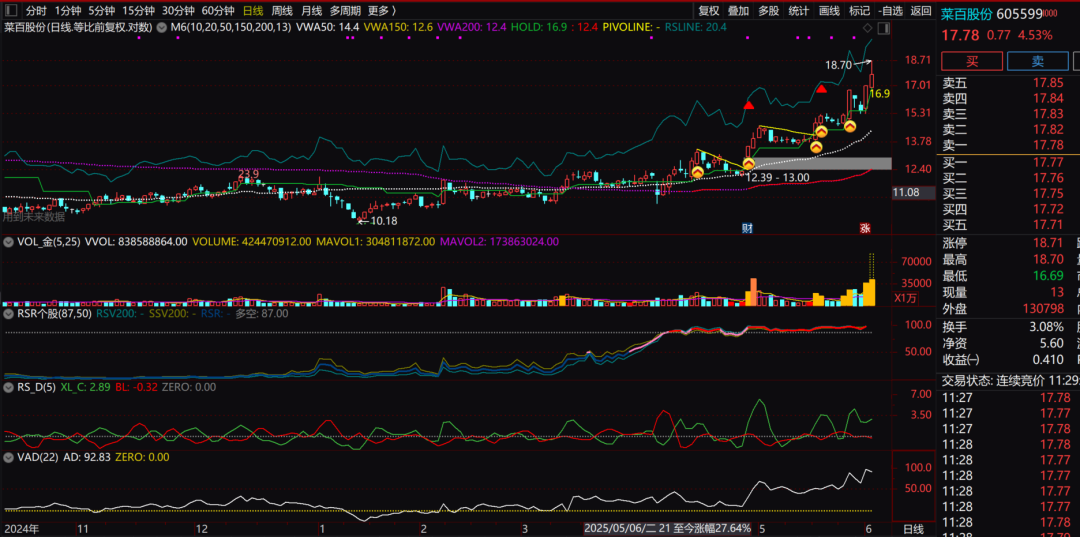This screenshot has height=537, width=1080.
Task: Switch to 周线 weekly chart
Action: [x=282, y=10]
